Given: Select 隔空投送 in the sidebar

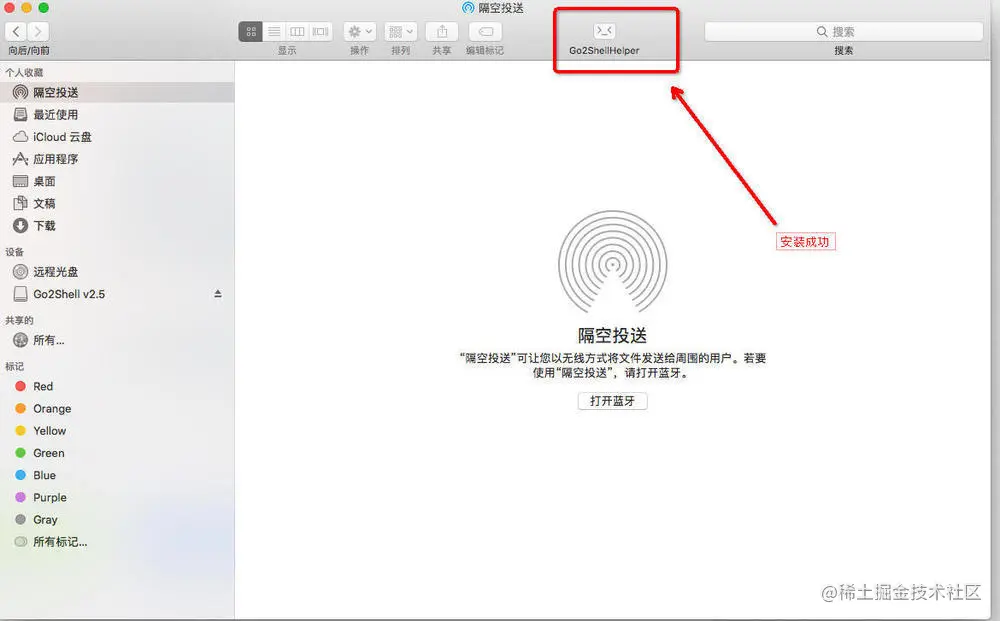Looking at the screenshot, I should click(x=117, y=92).
